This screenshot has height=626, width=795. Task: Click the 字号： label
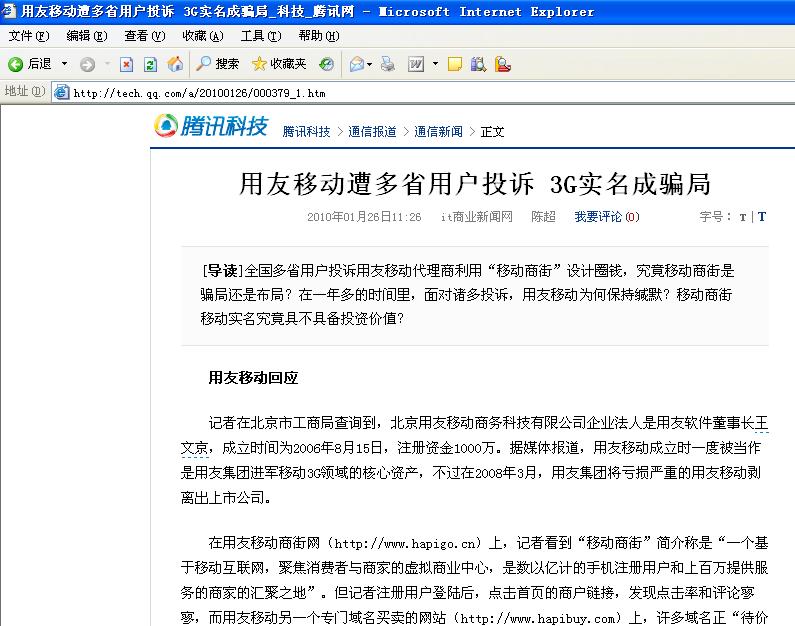click(x=716, y=217)
